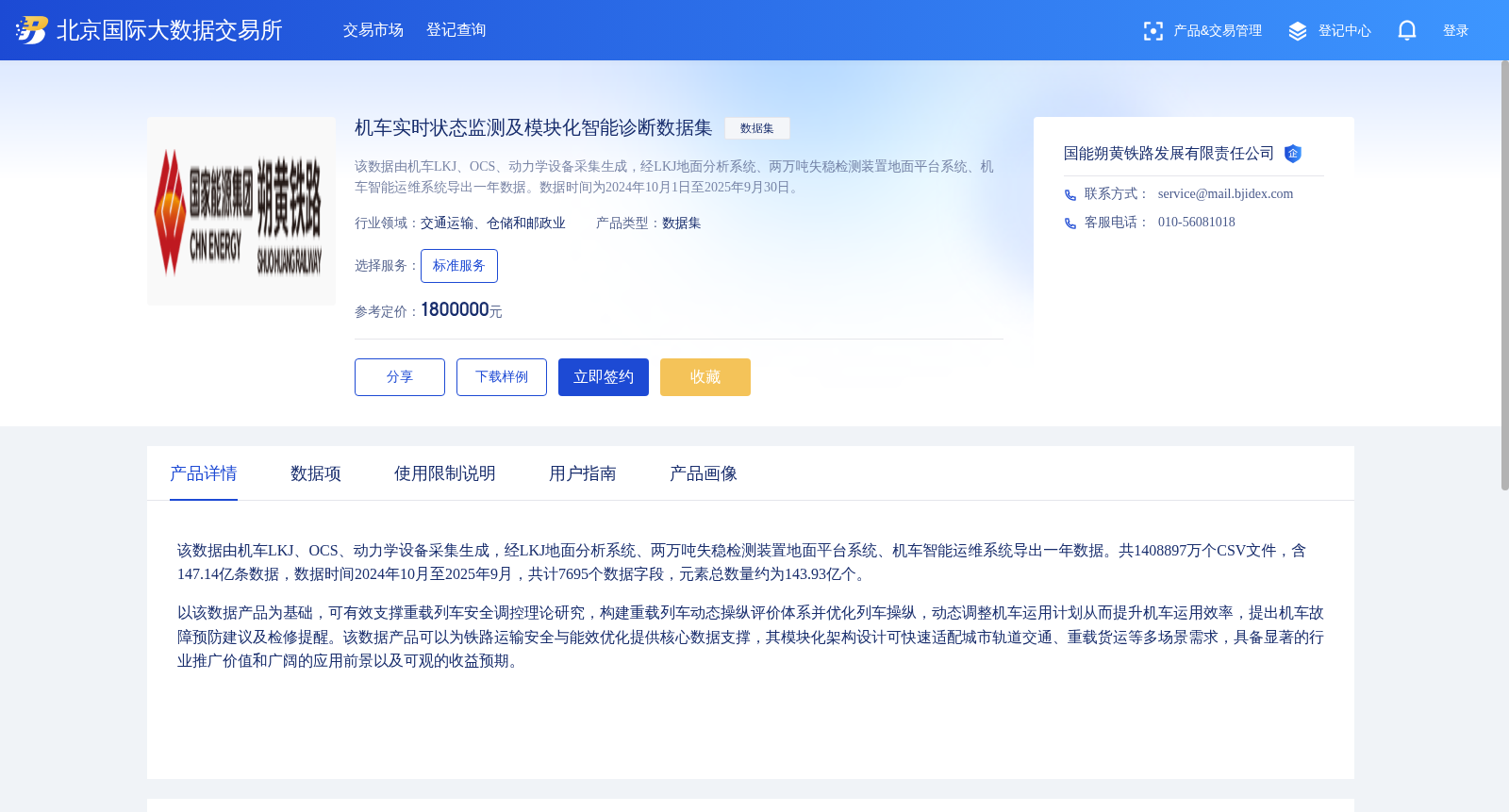Click the product title 机车实时状态监测及模块化智能诊断数据集

pos(534,128)
